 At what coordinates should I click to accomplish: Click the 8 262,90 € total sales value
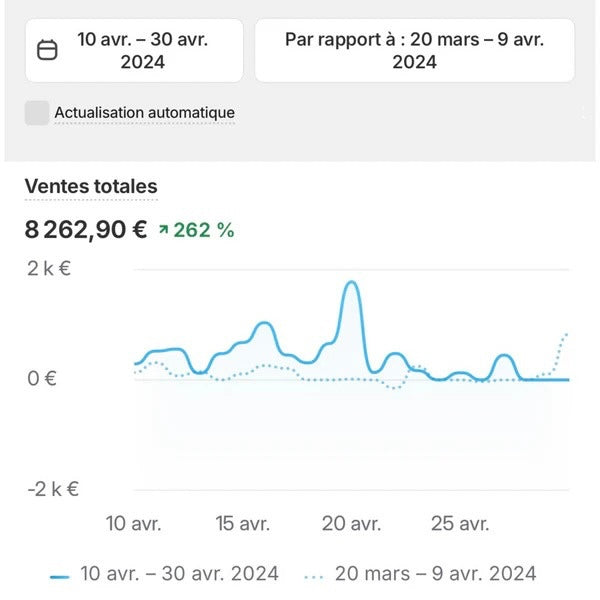86,230
